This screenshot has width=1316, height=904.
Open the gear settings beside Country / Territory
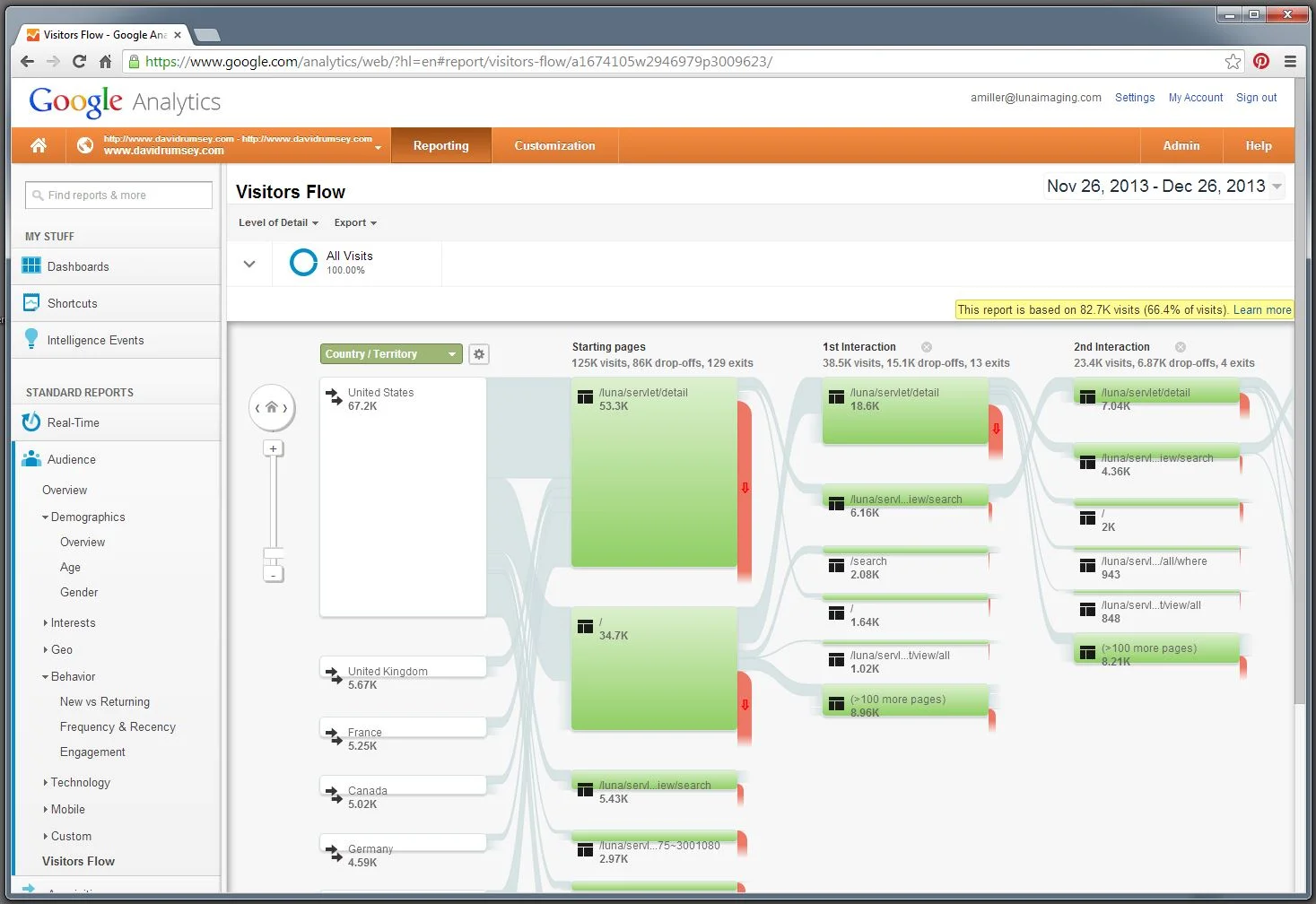pos(479,354)
